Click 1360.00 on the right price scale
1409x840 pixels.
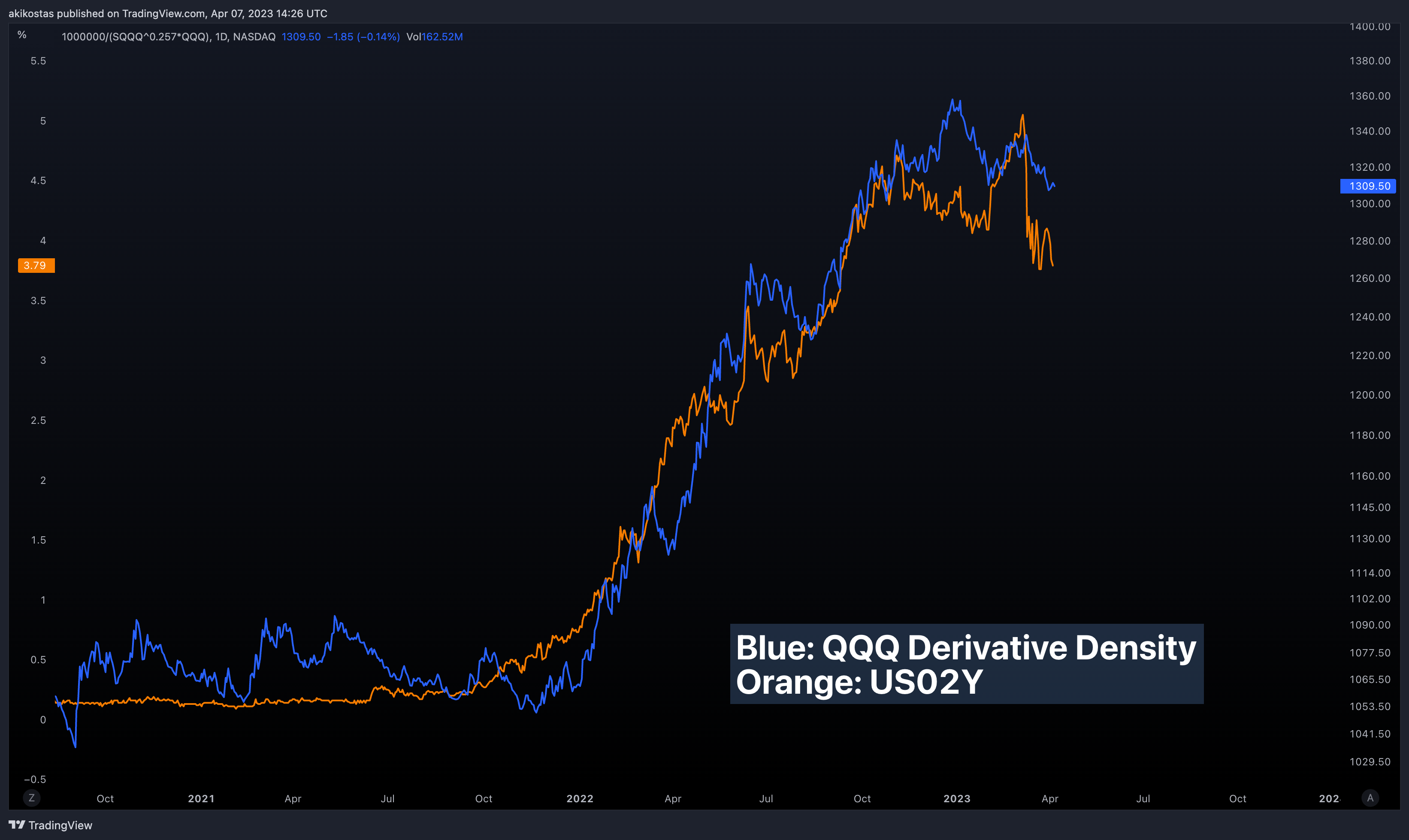coord(1370,96)
